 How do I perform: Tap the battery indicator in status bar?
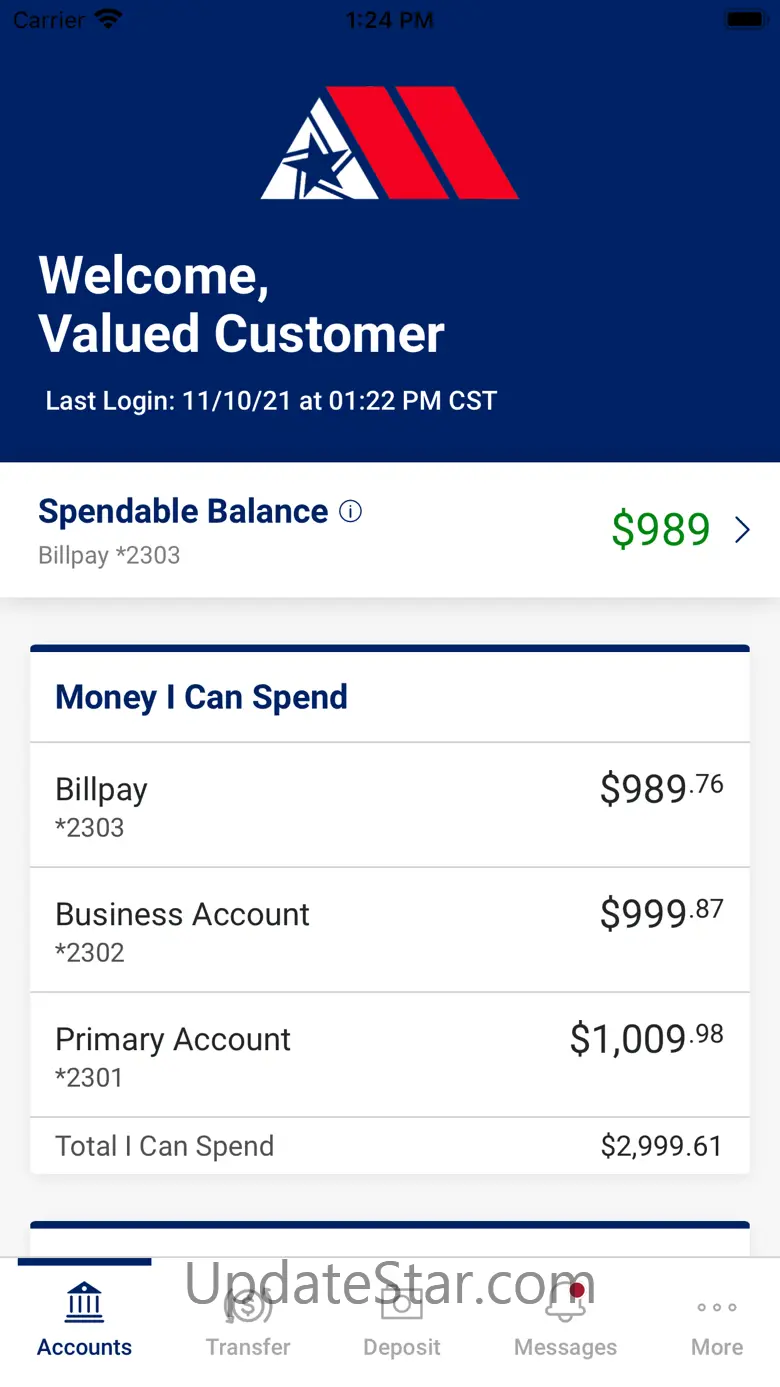pos(746,19)
